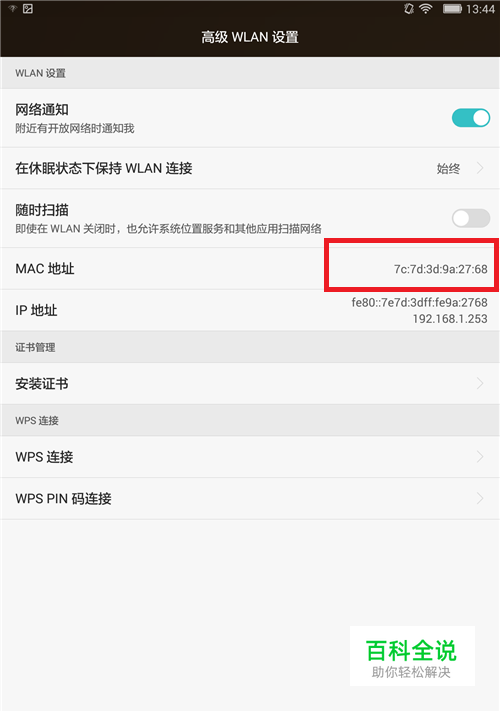
Task: Tap the Wi-Fi signal status icon
Action: pos(425,9)
